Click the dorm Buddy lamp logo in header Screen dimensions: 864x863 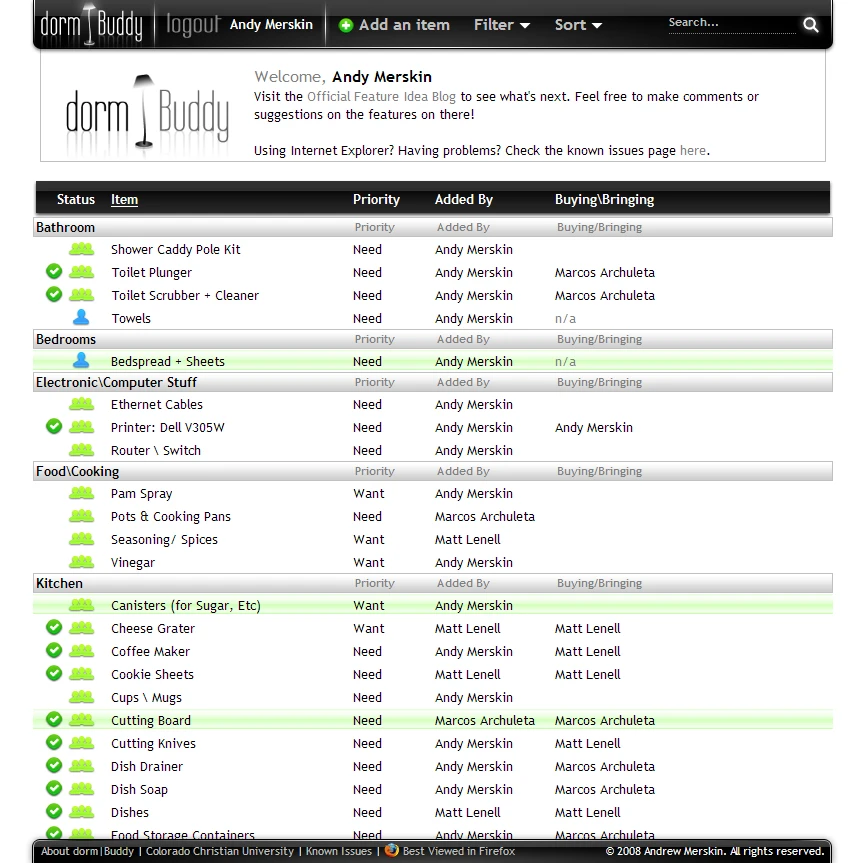point(92,26)
